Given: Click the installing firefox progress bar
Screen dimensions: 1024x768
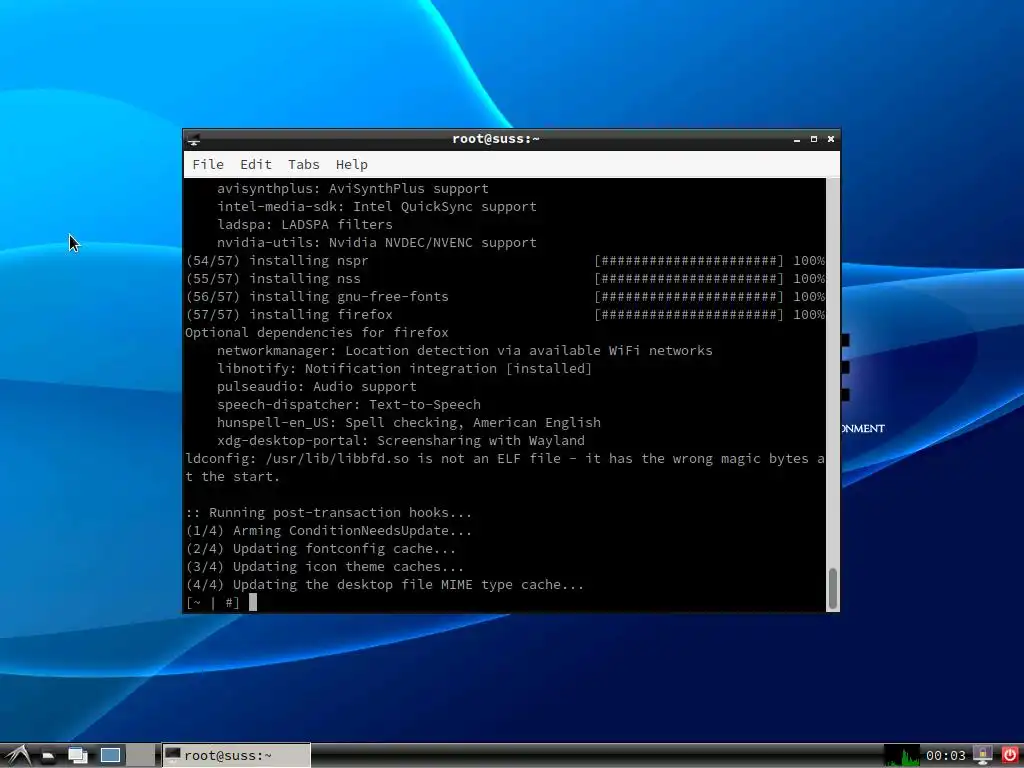Looking at the screenshot, I should click(x=688, y=315).
